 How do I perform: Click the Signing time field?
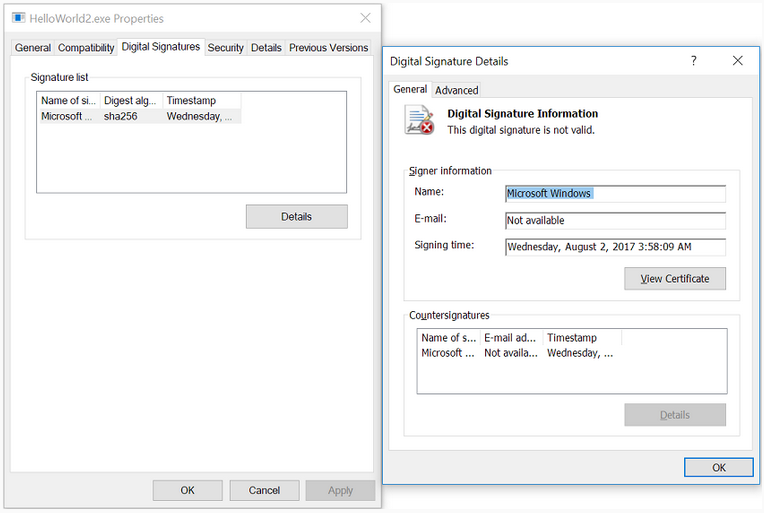pyautogui.click(x=615, y=247)
